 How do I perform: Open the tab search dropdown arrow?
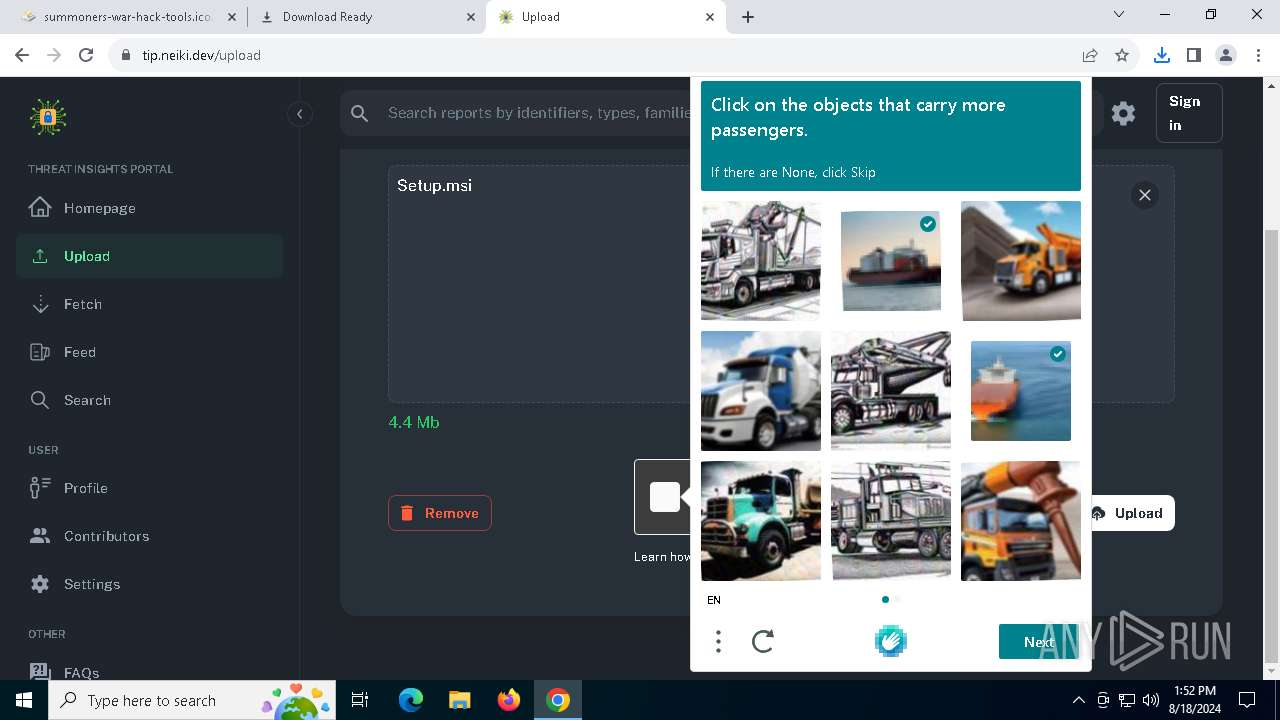(1119, 15)
